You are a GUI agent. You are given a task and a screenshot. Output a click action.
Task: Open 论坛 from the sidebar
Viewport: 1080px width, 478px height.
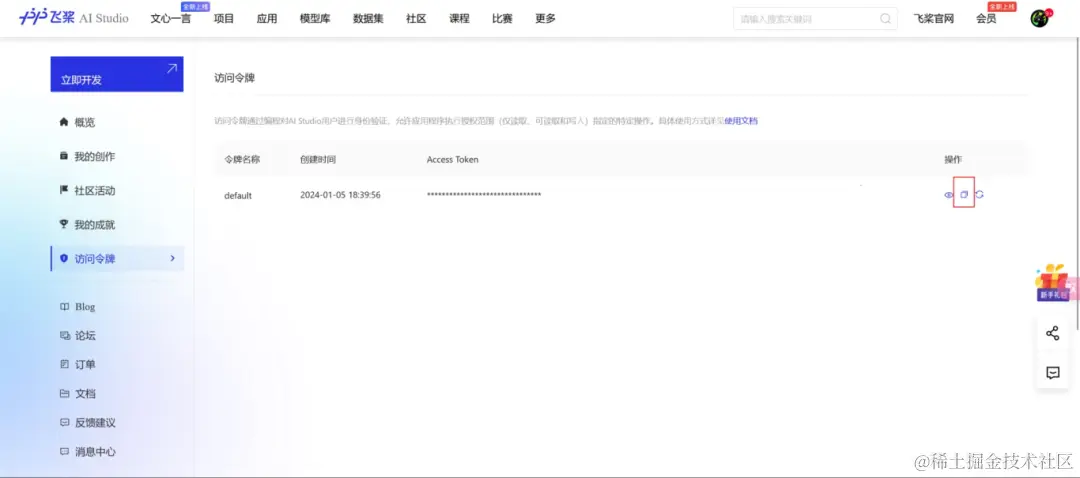coord(85,335)
